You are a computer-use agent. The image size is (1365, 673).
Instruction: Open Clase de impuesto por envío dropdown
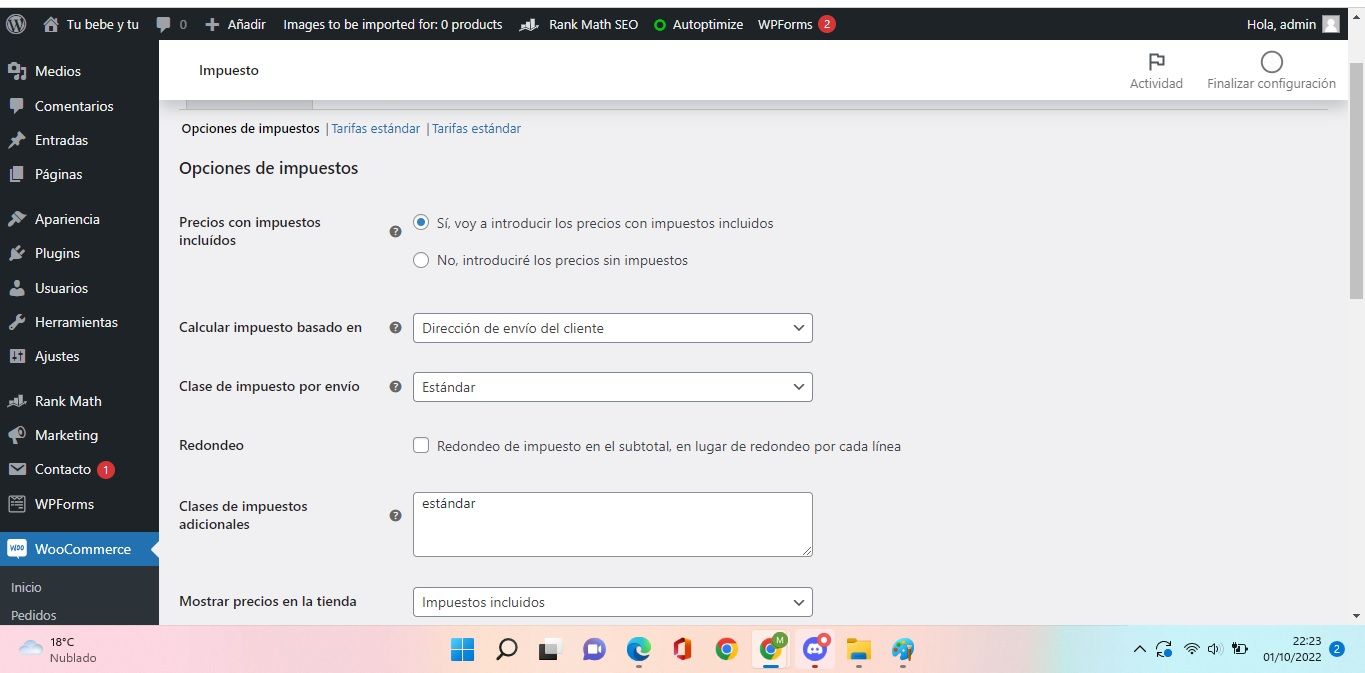[x=612, y=386]
